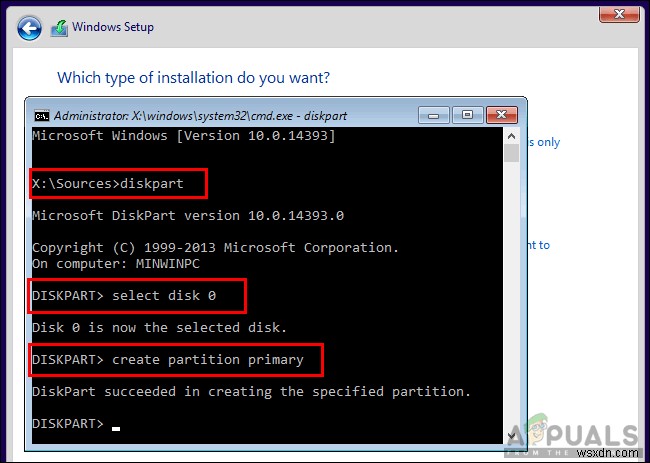Open the cmd.exe system menu icon

pos(42,113)
